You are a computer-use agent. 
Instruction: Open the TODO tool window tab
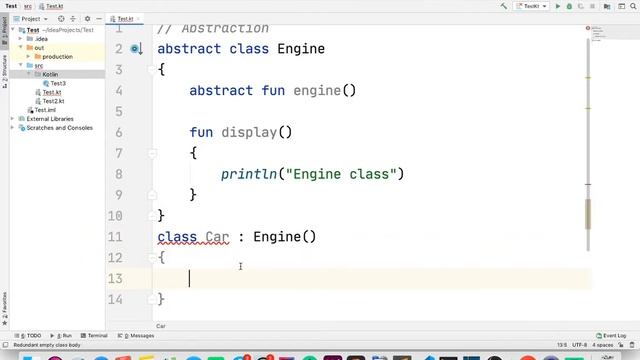(x=28, y=336)
